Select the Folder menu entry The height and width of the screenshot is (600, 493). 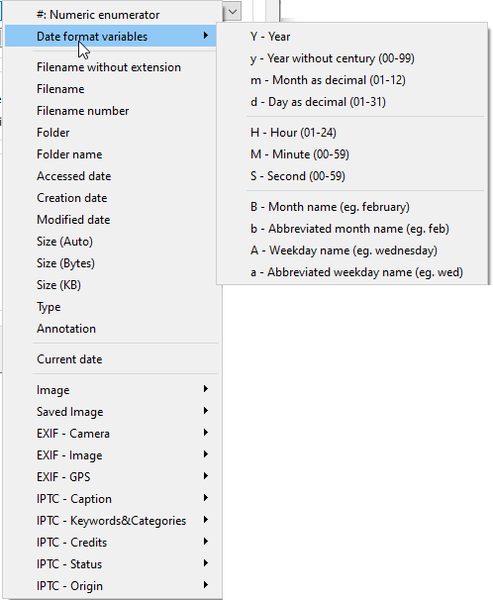[x=113, y=132]
